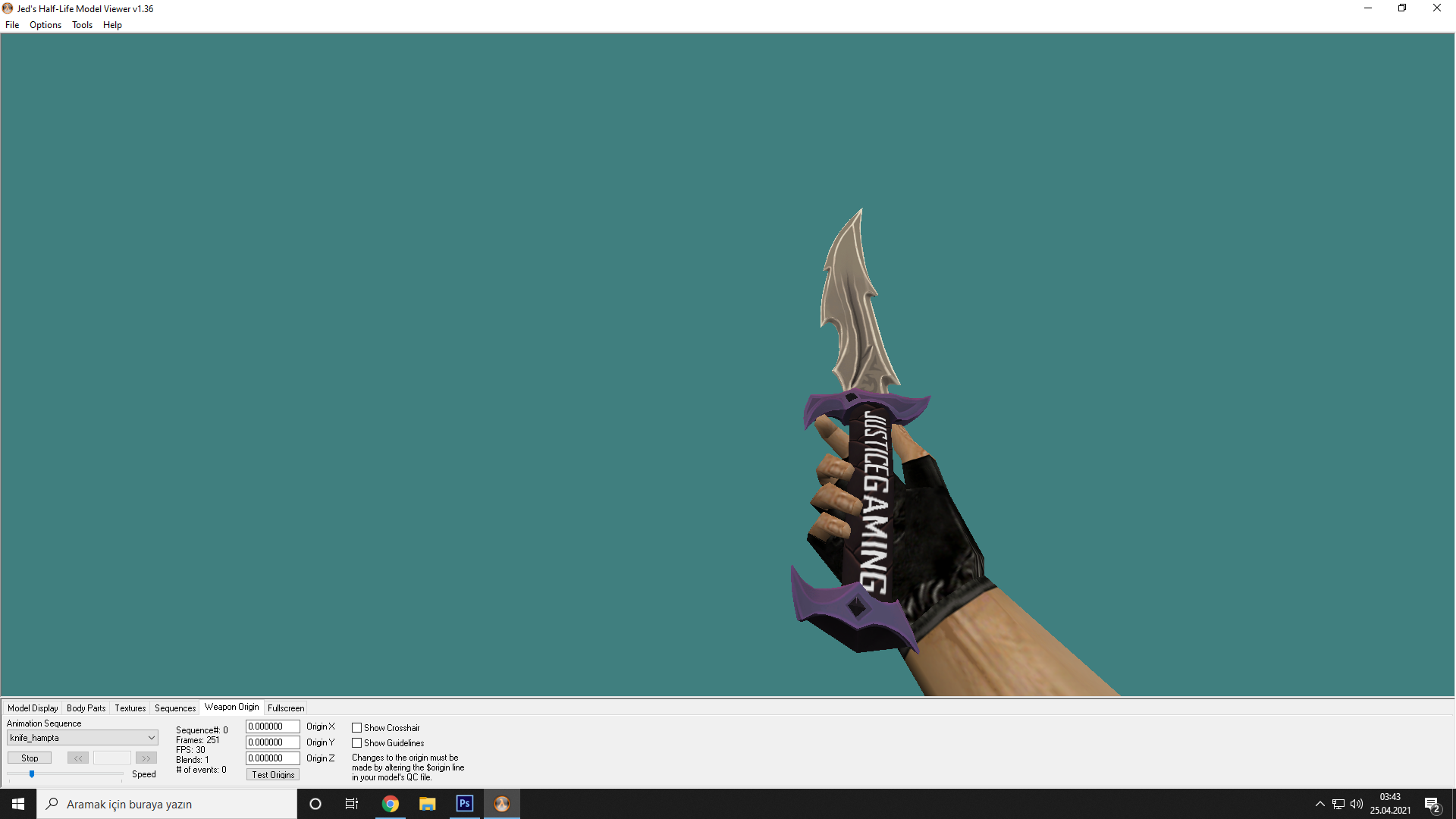The width and height of the screenshot is (1456, 819).
Task: Enable the Show Guidelines checkbox
Action: click(356, 743)
